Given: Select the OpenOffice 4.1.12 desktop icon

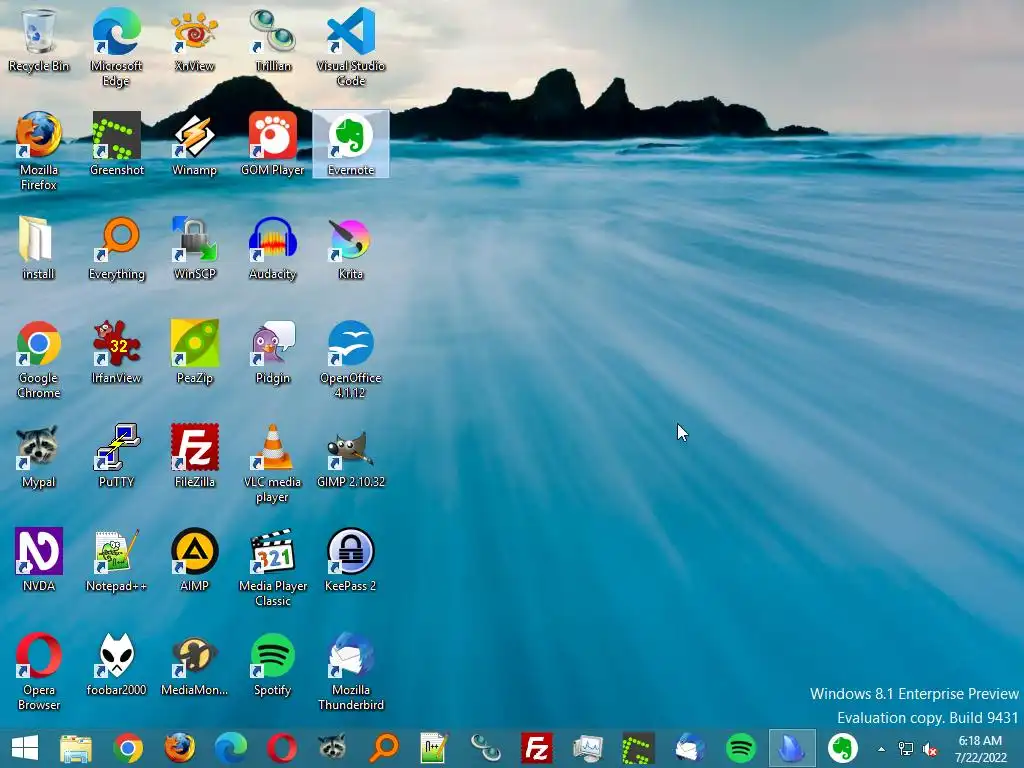Looking at the screenshot, I should pos(351,359).
